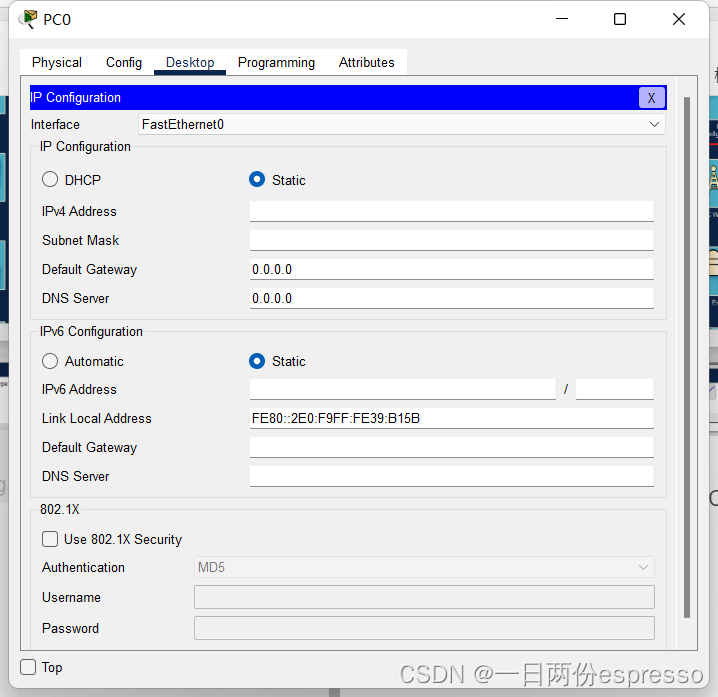Image resolution: width=718 pixels, height=697 pixels.
Task: Minimize the PC0 window
Action: tap(562, 19)
